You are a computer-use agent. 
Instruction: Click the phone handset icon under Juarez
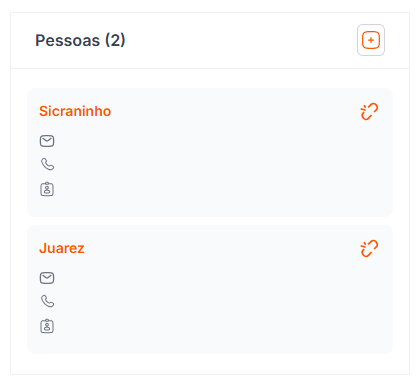point(47,301)
